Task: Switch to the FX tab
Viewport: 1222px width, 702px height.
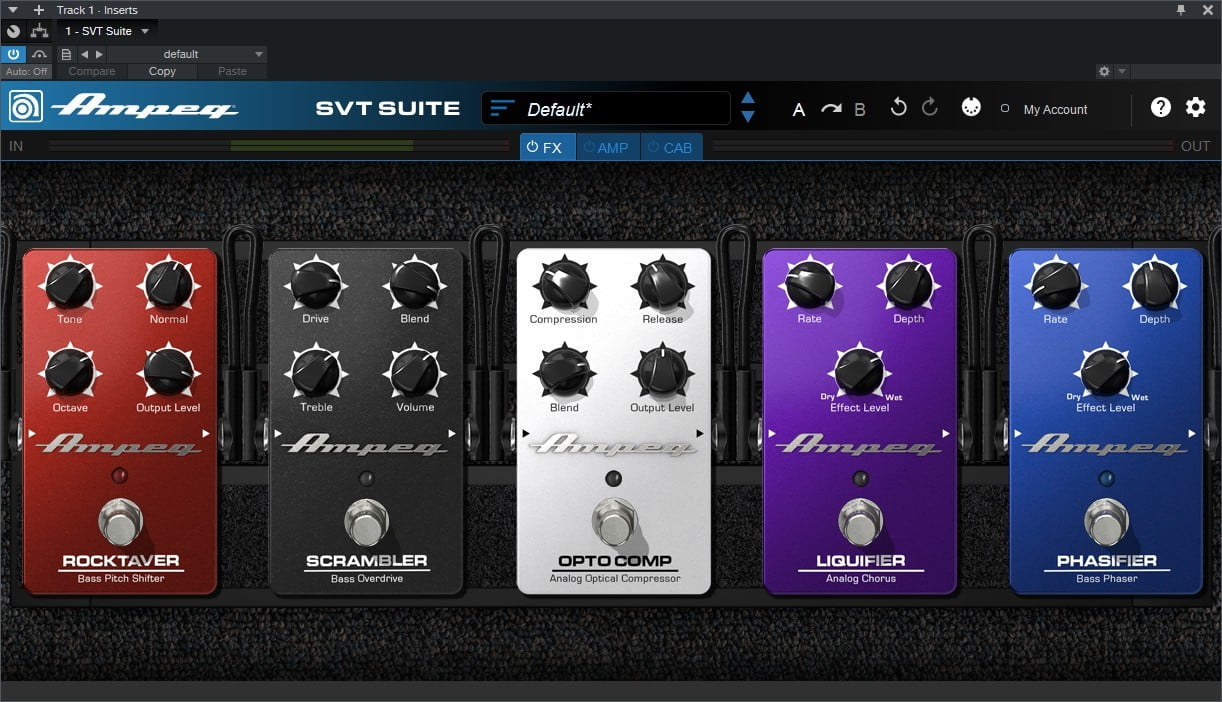Action: pos(548,147)
